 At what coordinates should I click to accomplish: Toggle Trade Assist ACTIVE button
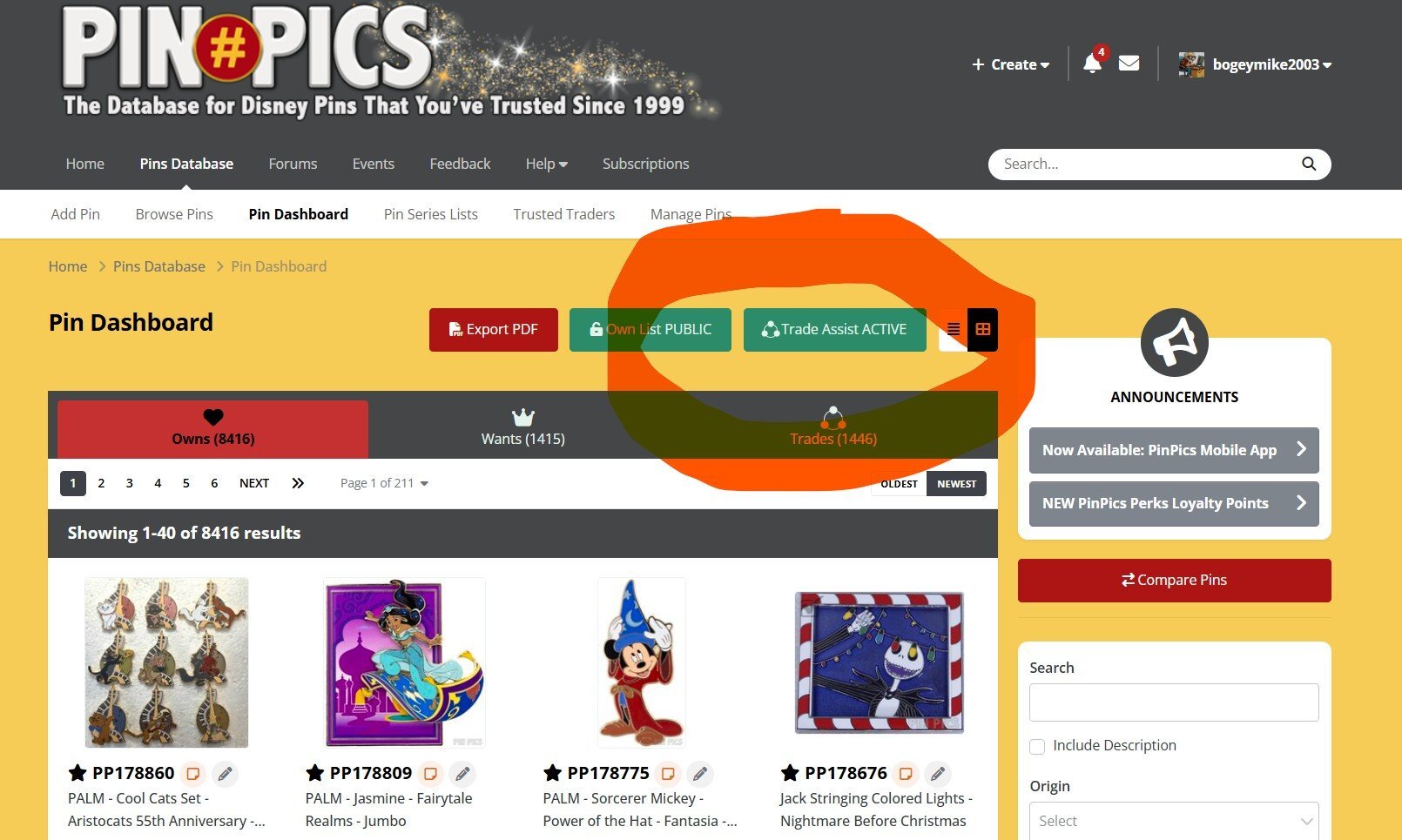point(835,329)
